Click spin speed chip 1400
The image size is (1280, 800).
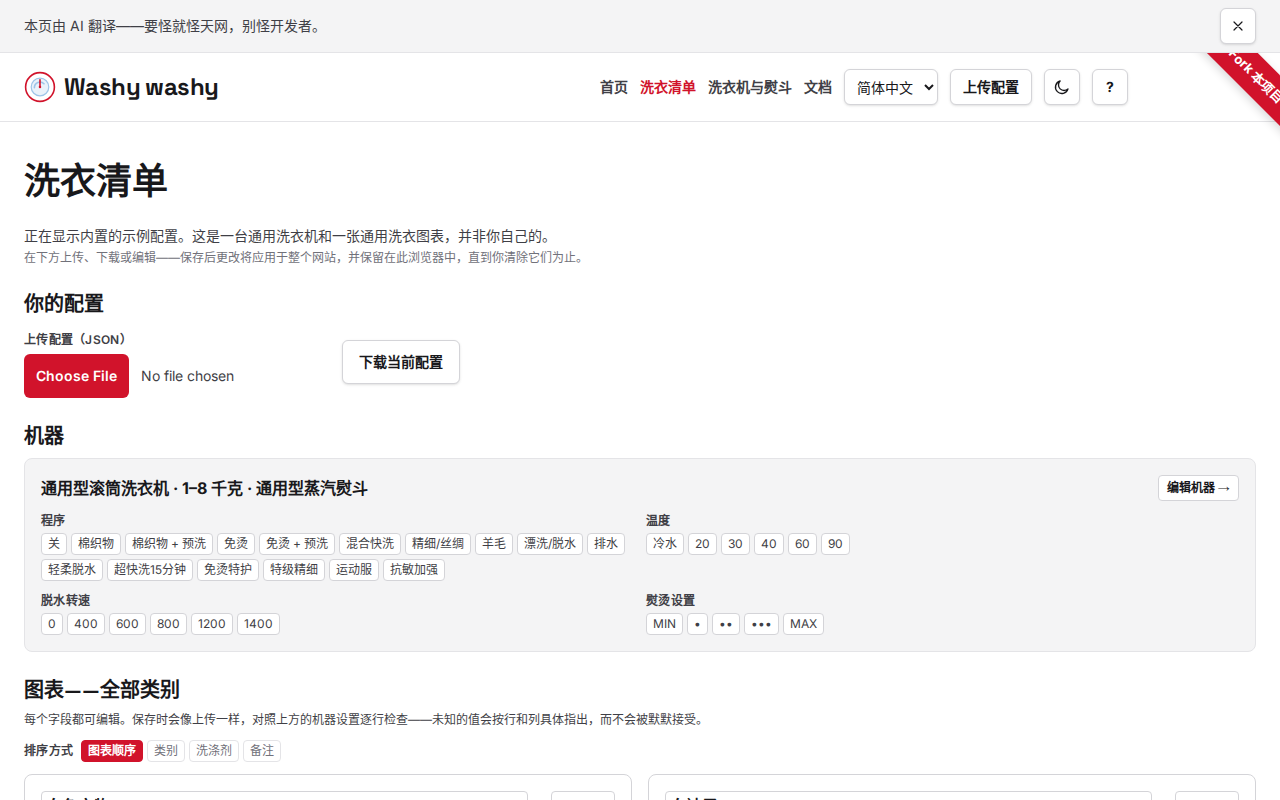tap(258, 624)
